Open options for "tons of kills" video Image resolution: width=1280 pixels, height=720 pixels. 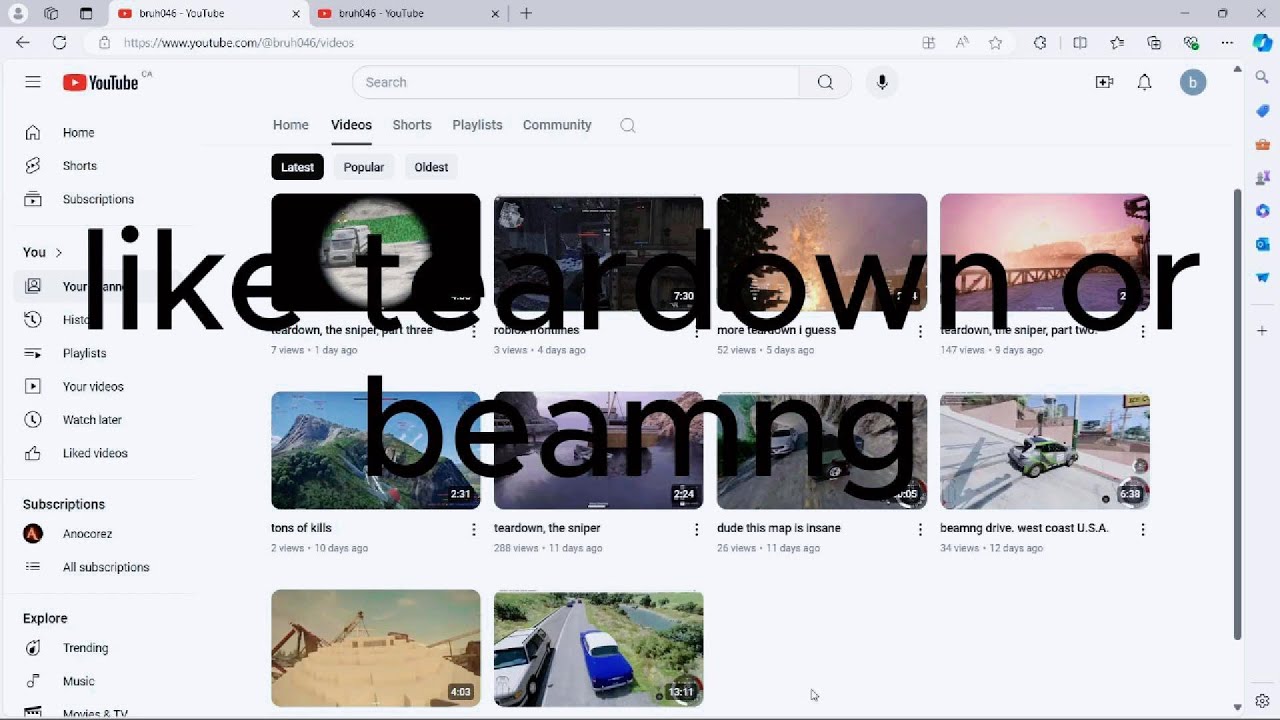pos(474,529)
